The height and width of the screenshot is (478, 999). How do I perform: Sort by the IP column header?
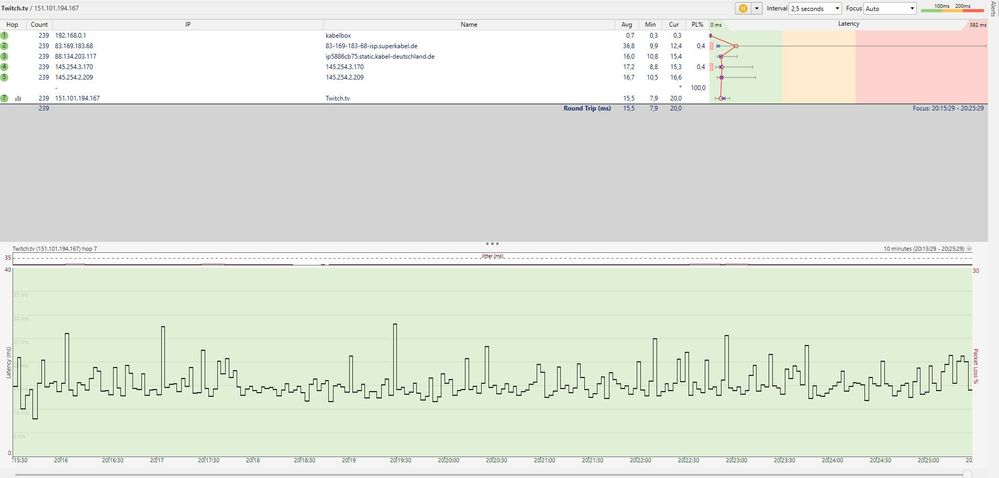pyautogui.click(x=188, y=24)
